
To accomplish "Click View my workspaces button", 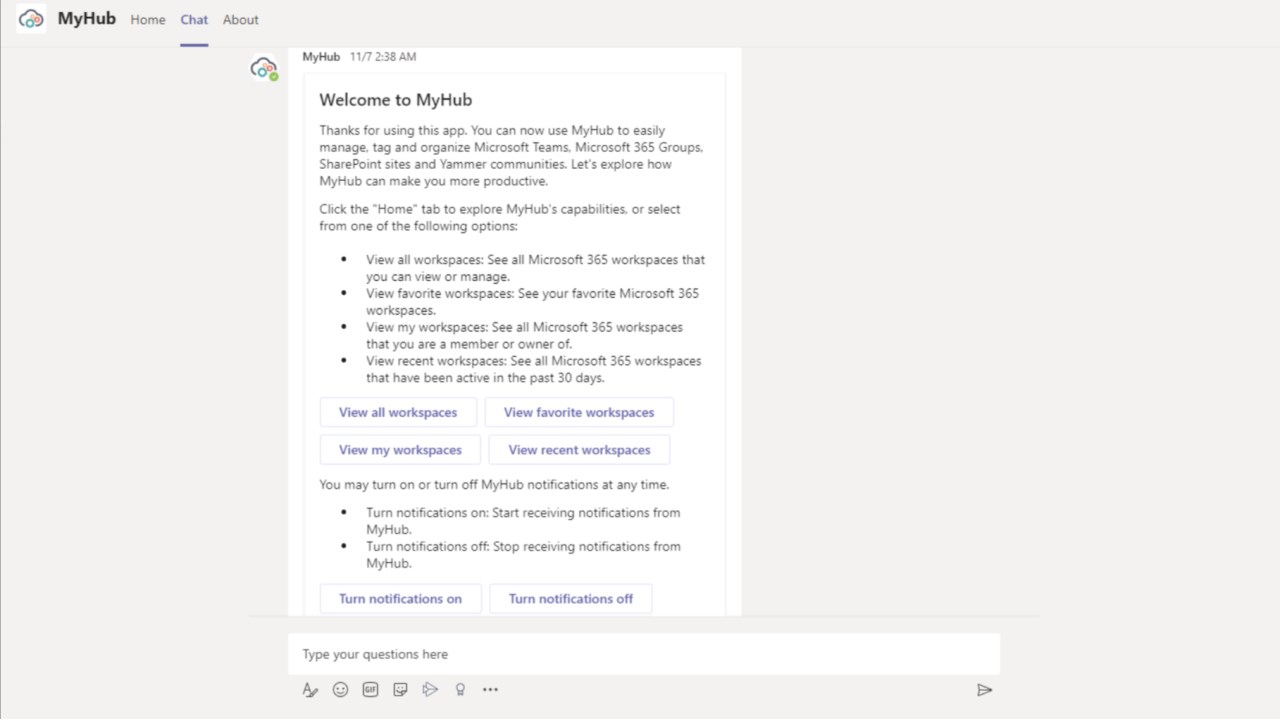I will pyautogui.click(x=400, y=450).
